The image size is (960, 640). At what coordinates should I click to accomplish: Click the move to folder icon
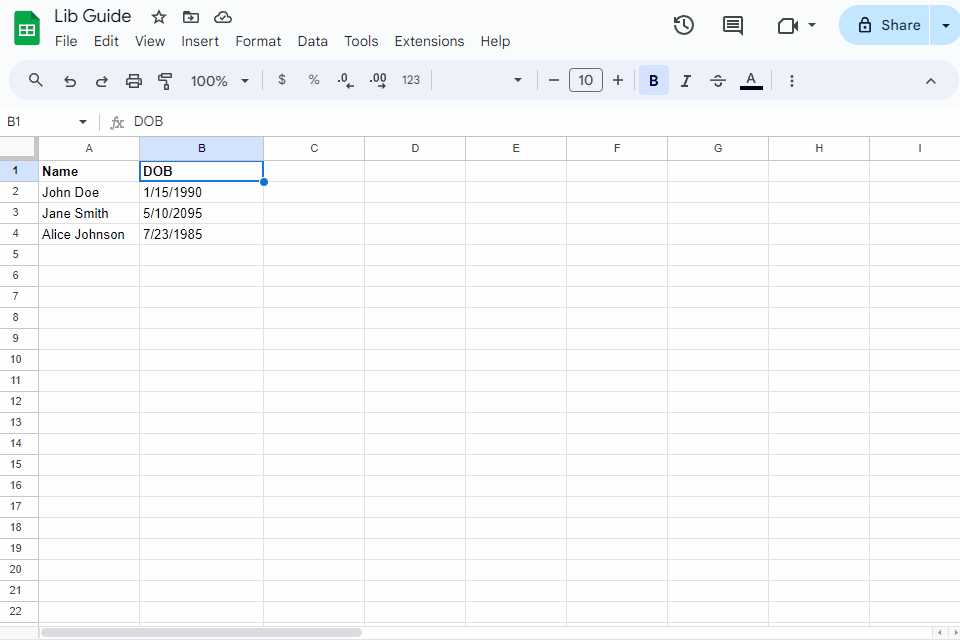[191, 17]
